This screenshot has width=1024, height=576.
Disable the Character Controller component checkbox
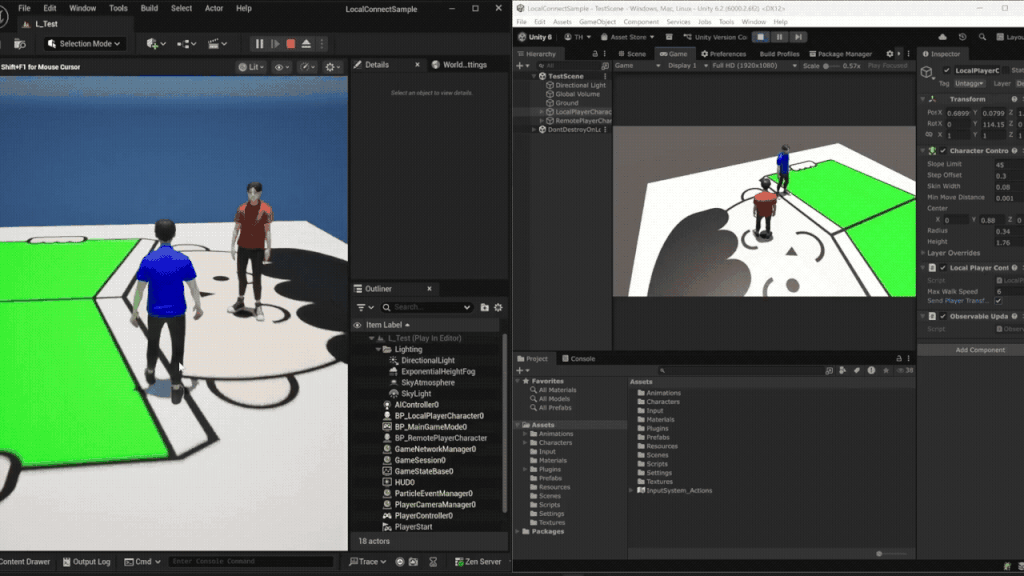coord(943,151)
